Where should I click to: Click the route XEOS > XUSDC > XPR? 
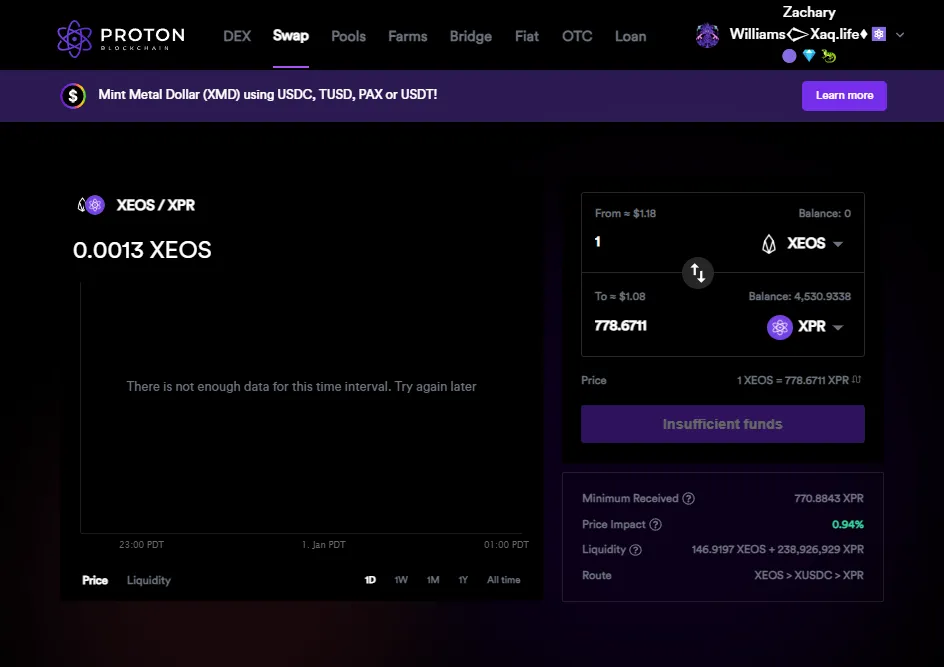(x=809, y=575)
